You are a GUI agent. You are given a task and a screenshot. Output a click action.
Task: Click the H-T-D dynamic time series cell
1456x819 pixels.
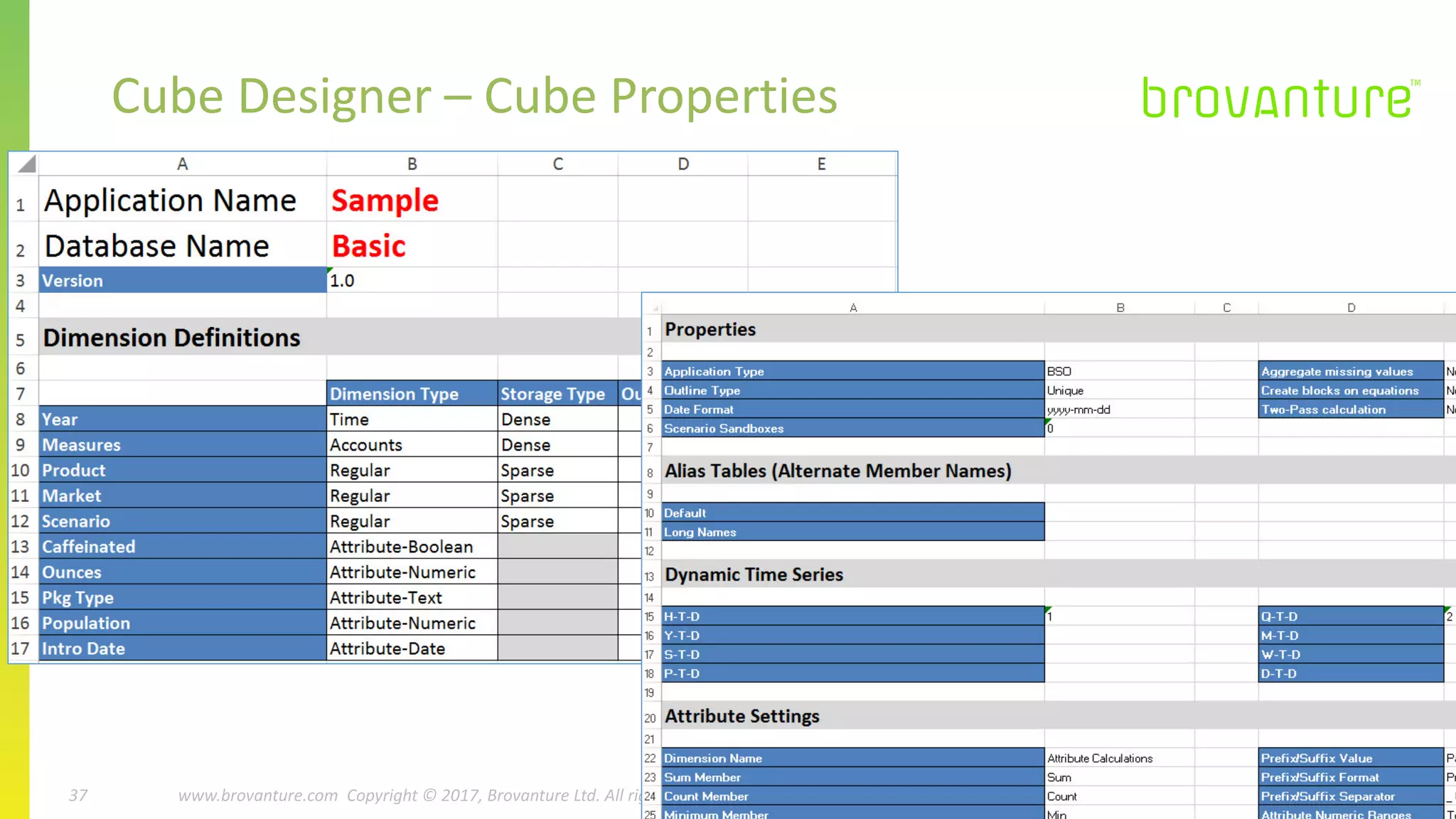[852, 616]
